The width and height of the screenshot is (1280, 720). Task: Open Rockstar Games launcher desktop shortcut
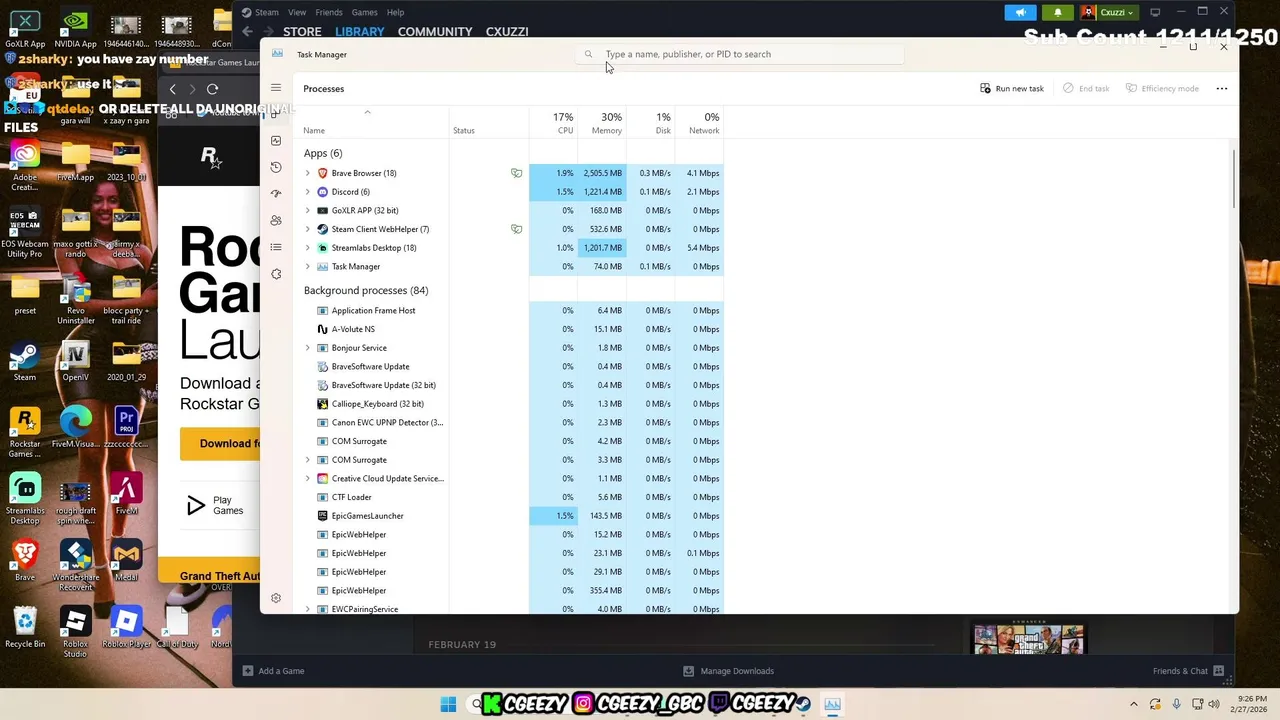pyautogui.click(x=25, y=433)
